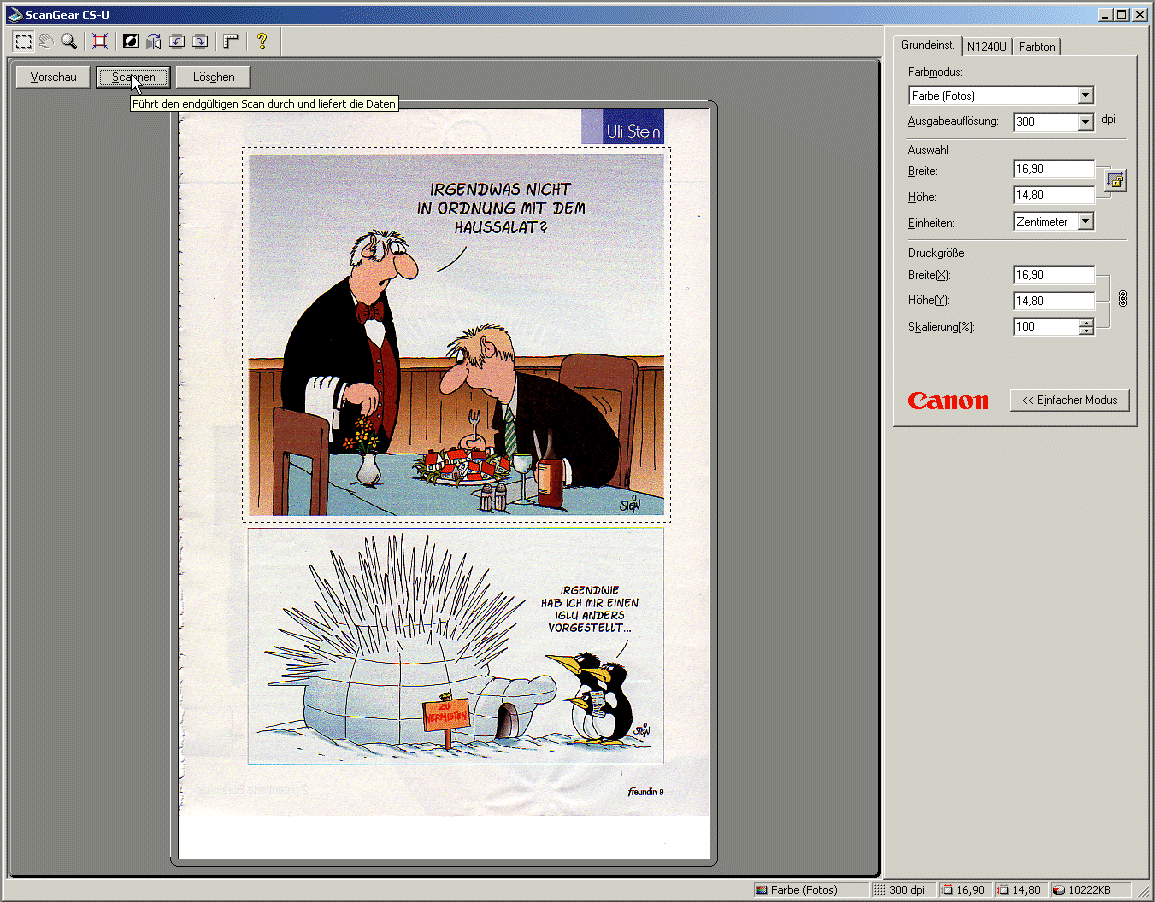1155x902 pixels.
Task: Toggle the width/height lock icon
Action: coord(1116,181)
